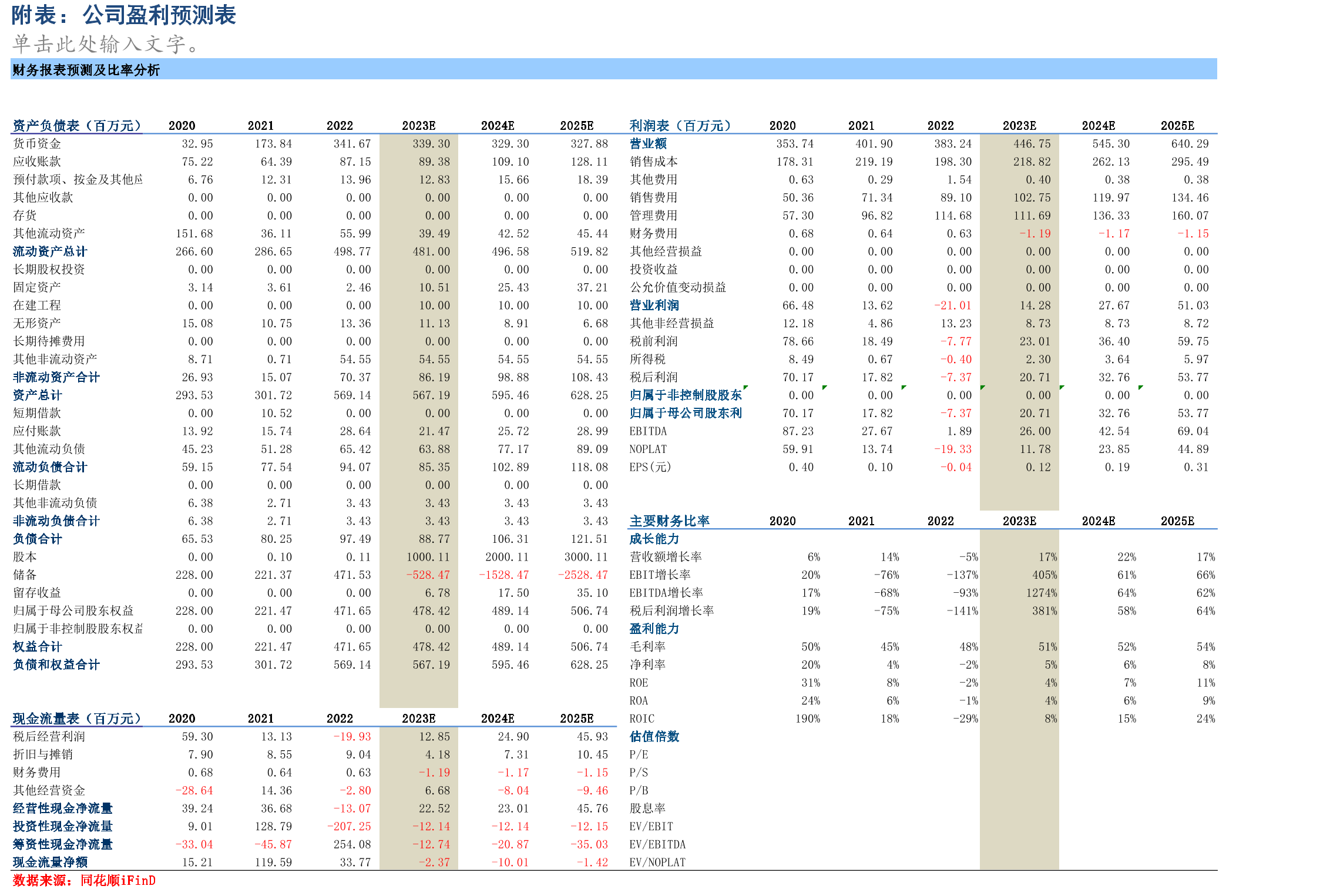Click the 主要财务比率 section heading
This screenshot has width=1330, height=896.
pyautogui.click(x=670, y=521)
